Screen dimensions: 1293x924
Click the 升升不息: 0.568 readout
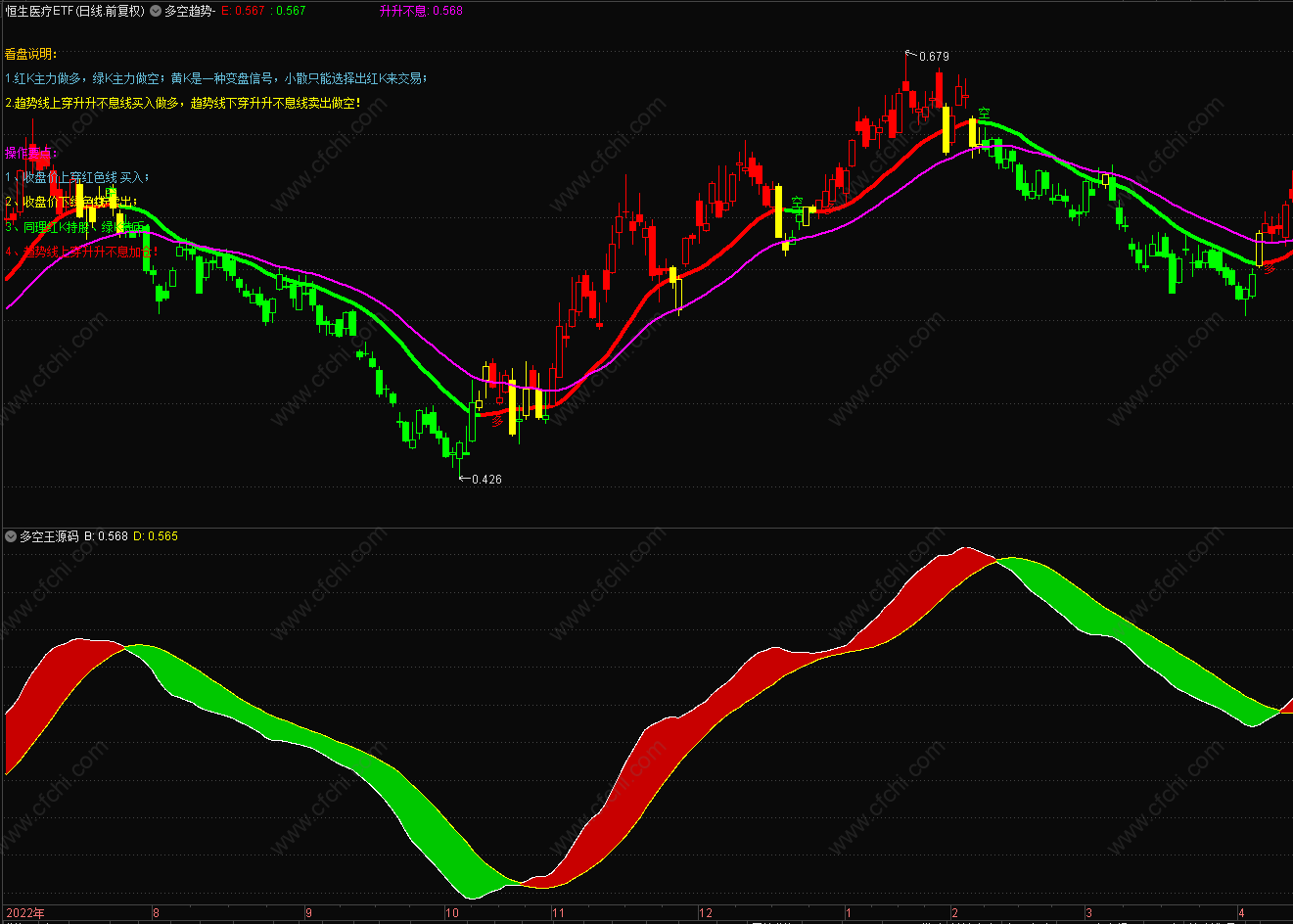click(421, 11)
